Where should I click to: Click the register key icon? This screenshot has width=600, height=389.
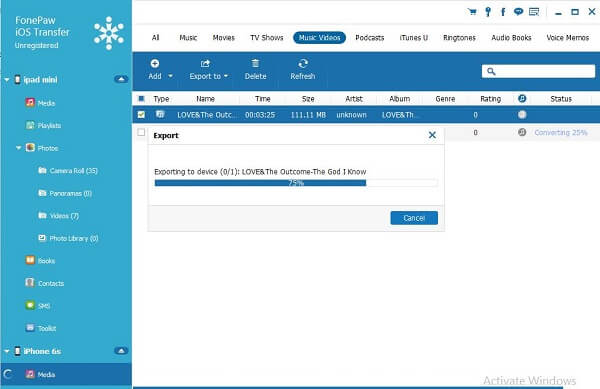488,12
